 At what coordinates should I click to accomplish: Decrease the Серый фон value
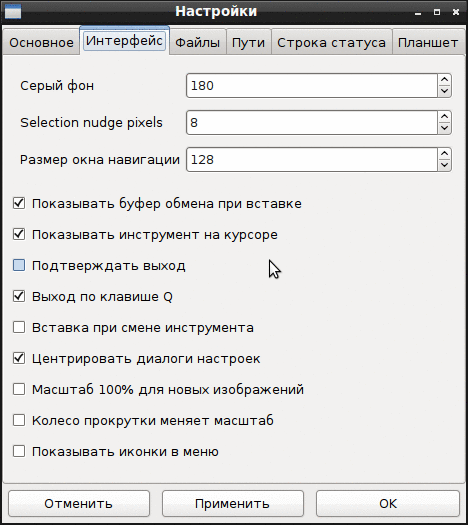click(x=445, y=91)
